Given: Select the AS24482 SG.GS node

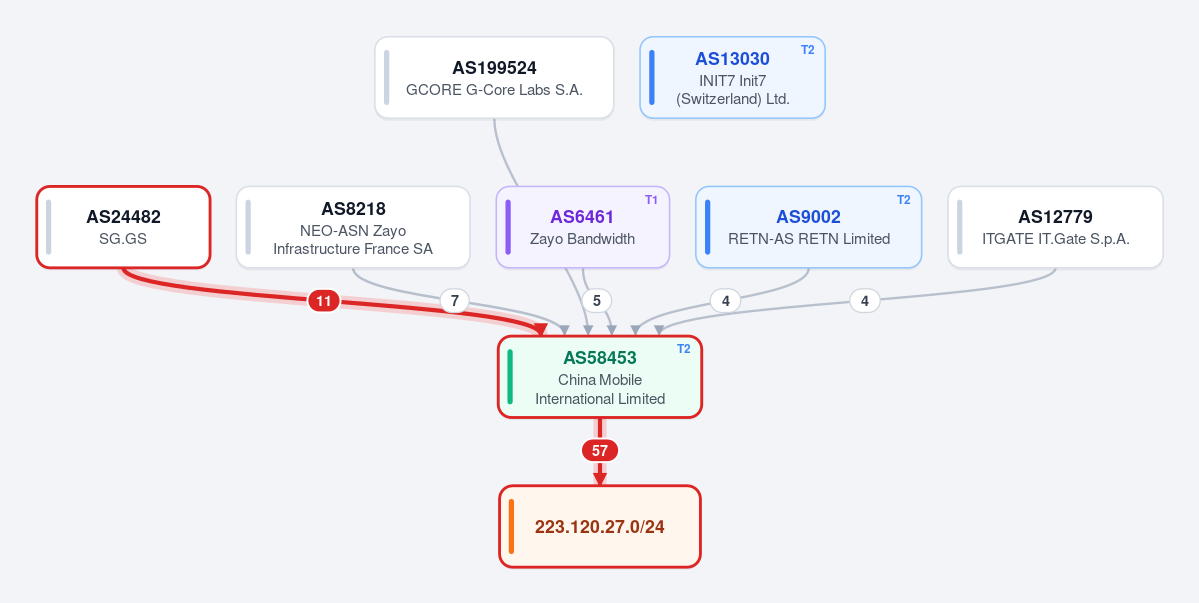Looking at the screenshot, I should tap(123, 227).
